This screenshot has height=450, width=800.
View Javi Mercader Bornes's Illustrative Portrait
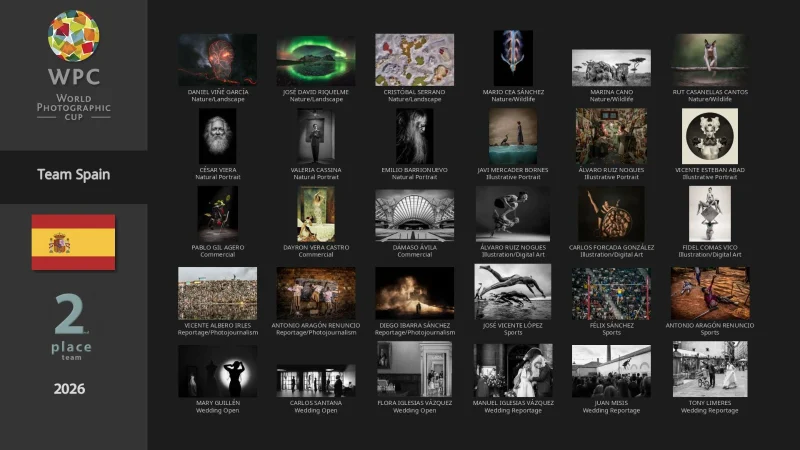pos(513,137)
